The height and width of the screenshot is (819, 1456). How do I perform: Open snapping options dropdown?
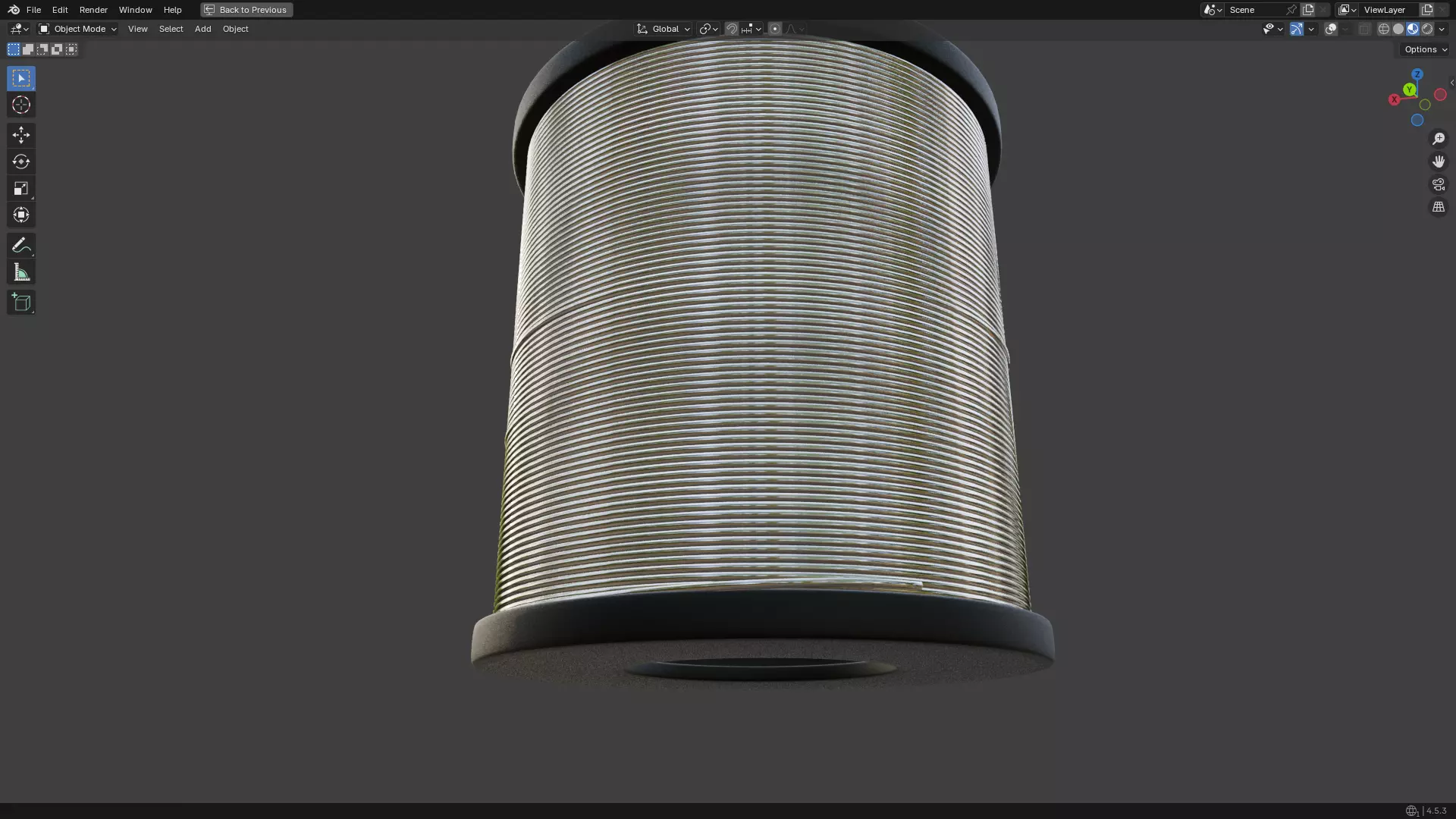[752, 29]
